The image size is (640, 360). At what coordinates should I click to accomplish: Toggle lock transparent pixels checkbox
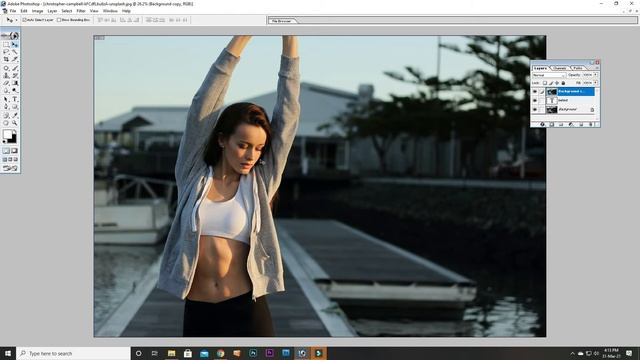(545, 83)
